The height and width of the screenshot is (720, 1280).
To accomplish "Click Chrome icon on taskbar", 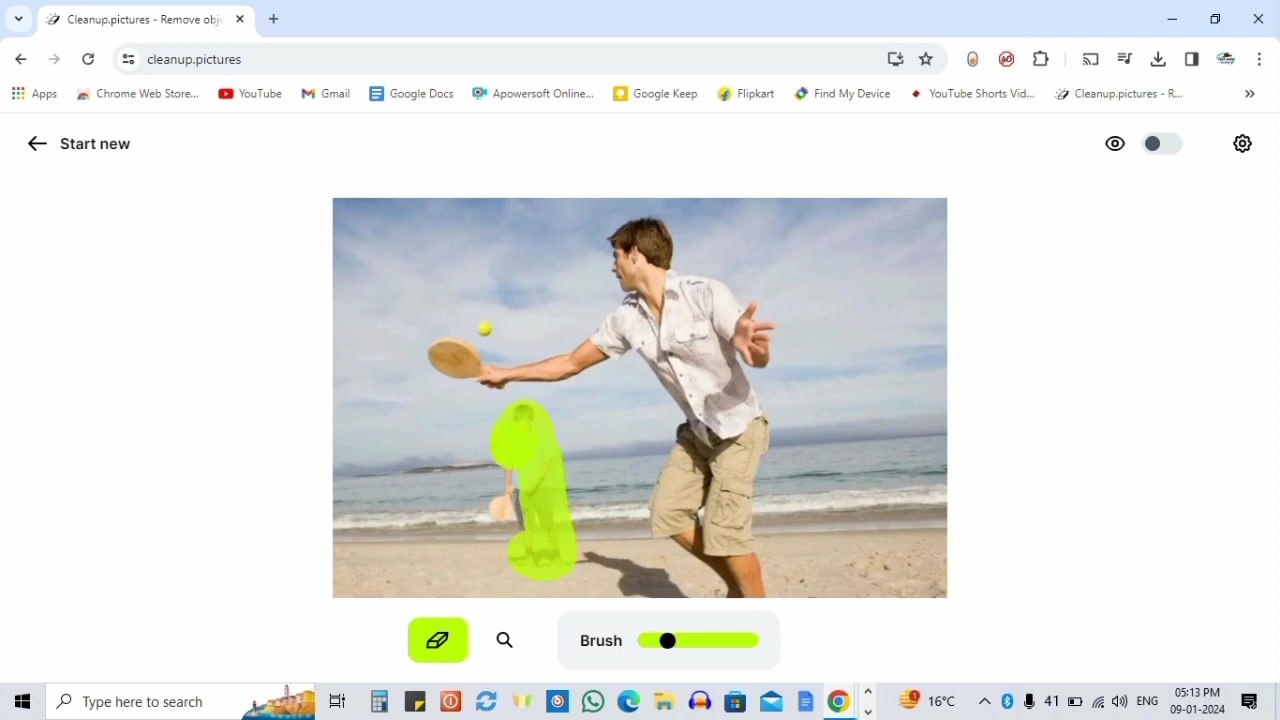I will pyautogui.click(x=839, y=701).
